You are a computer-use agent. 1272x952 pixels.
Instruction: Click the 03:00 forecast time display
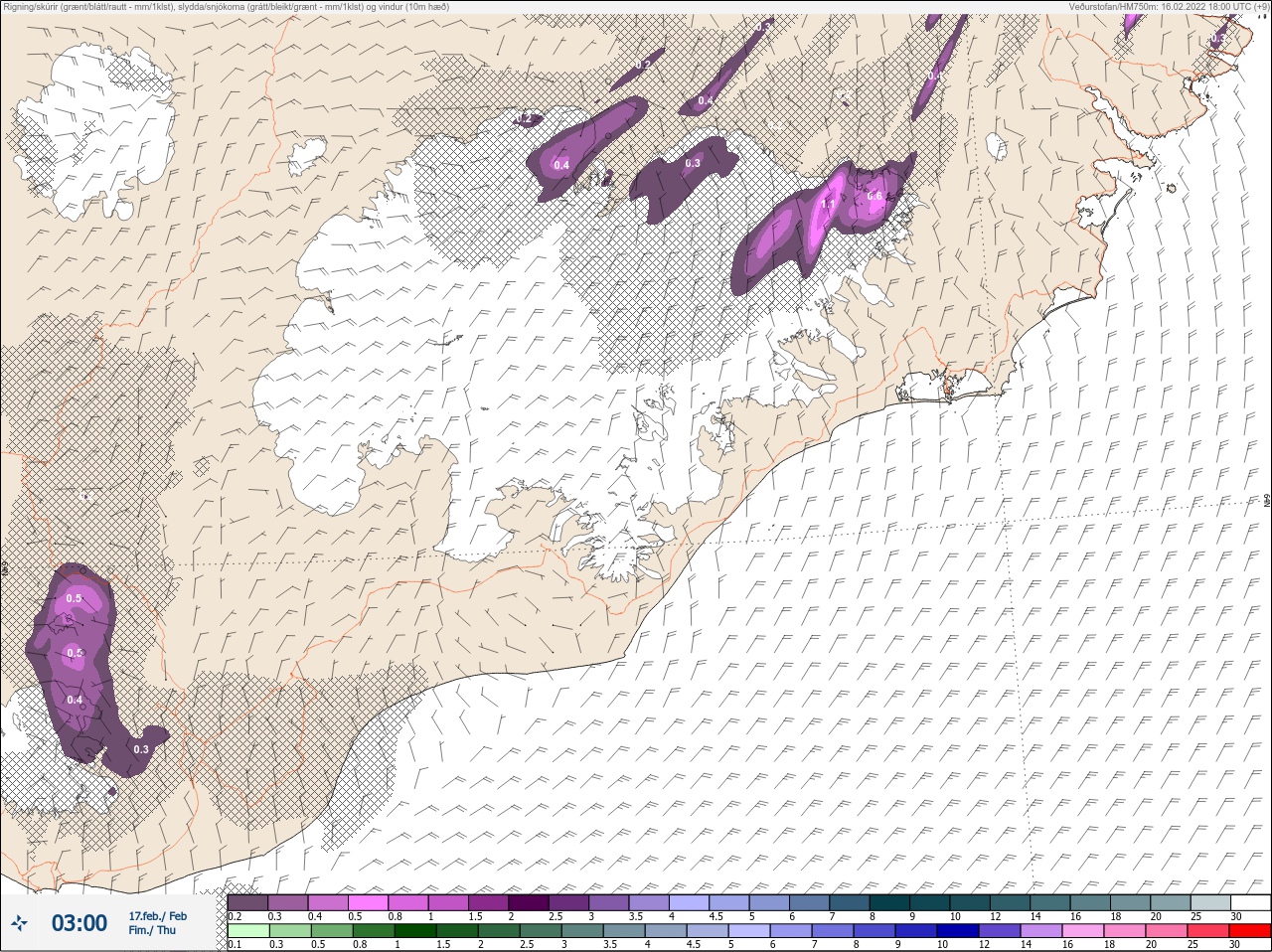click(x=79, y=923)
